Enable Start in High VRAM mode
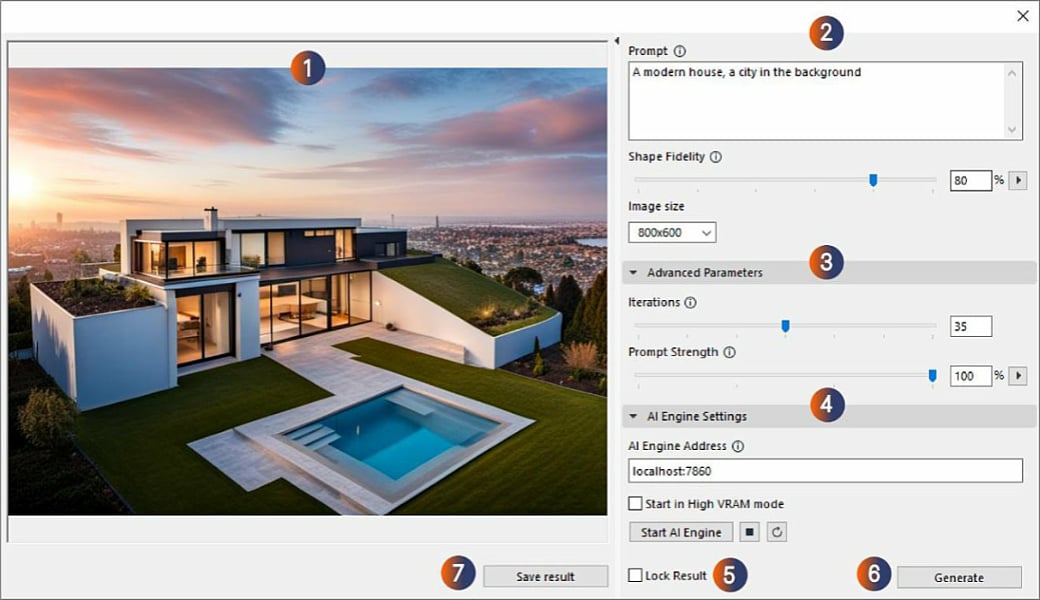 point(634,504)
